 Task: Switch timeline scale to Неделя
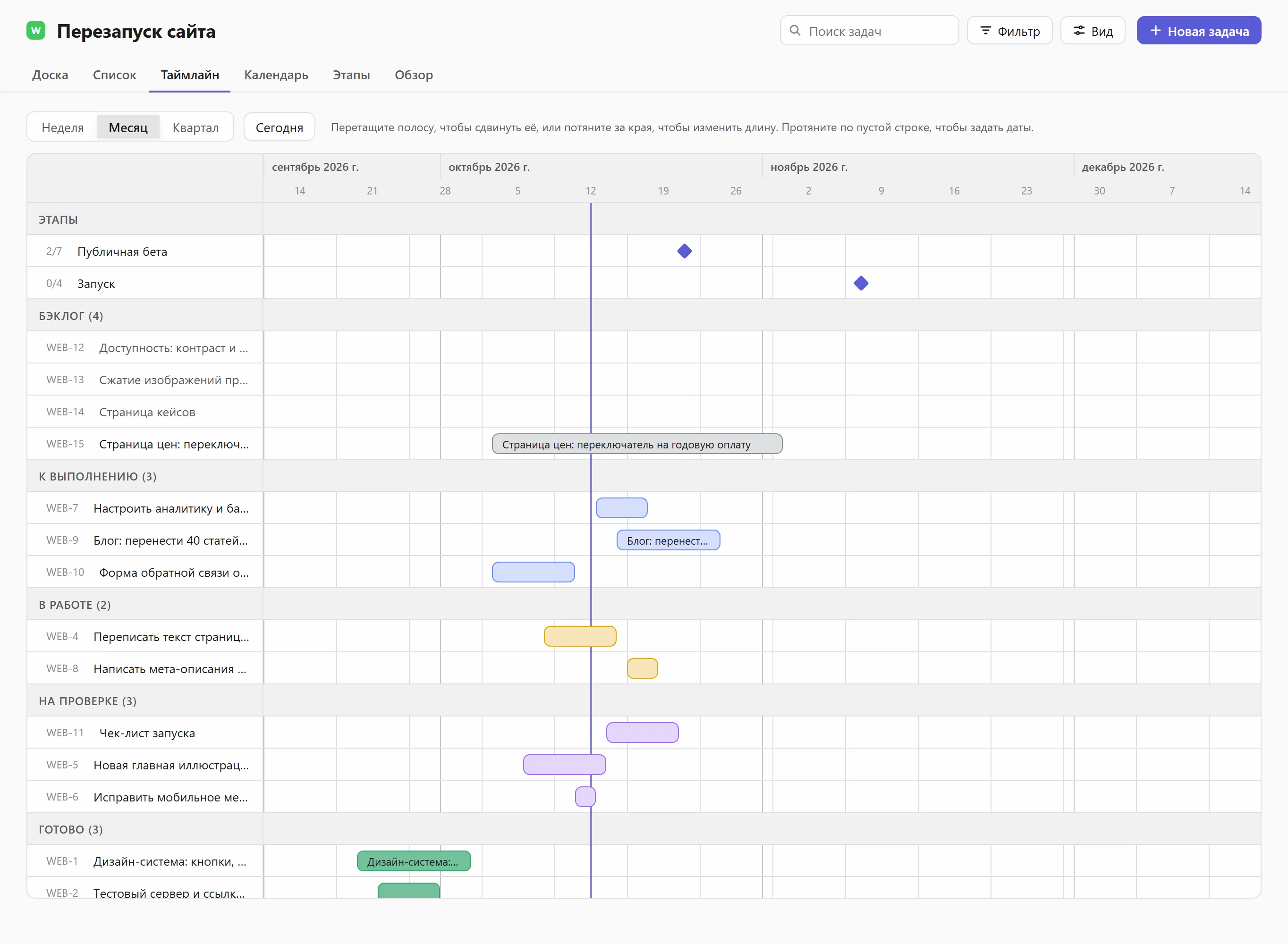click(63, 127)
